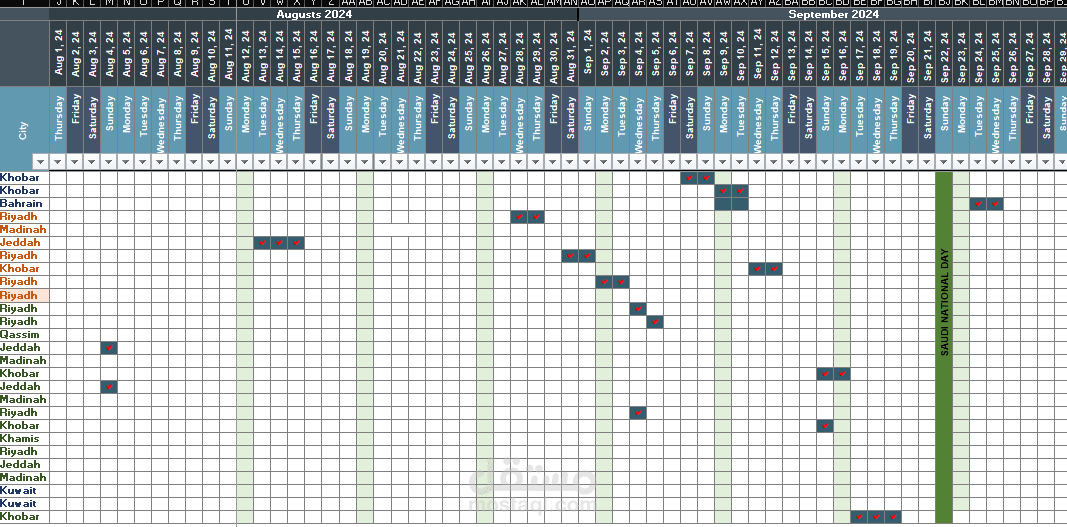Open filter dropdown under Aug 9, 24 Friday
This screenshot has width=1067, height=527.
(x=195, y=162)
